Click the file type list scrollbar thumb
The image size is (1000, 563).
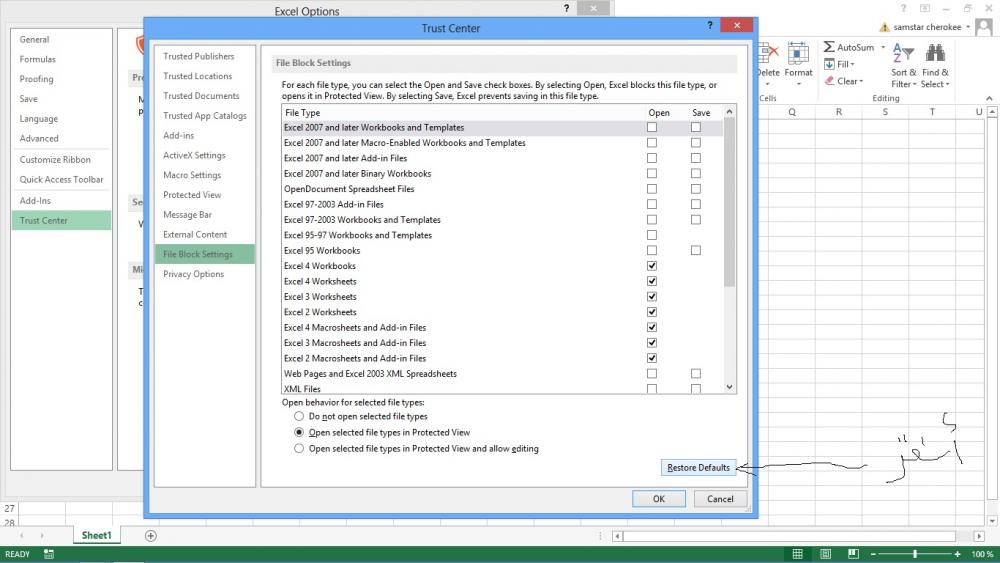click(730, 203)
